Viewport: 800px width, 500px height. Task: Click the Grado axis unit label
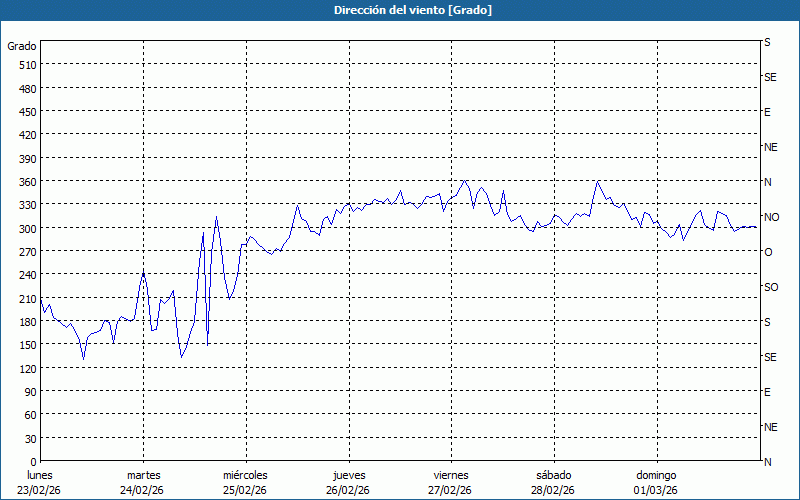click(x=22, y=46)
